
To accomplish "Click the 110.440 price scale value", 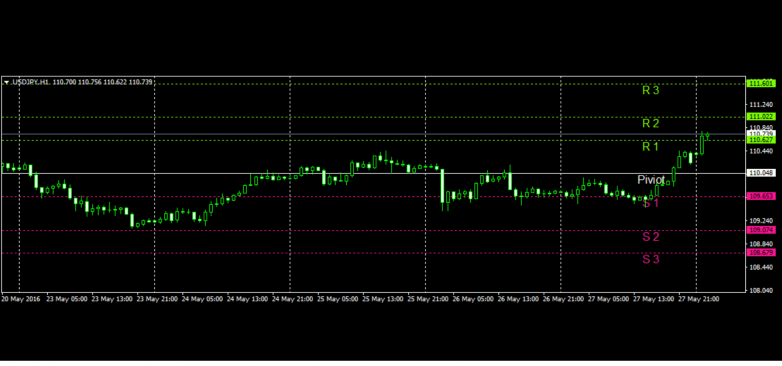I will (761, 151).
